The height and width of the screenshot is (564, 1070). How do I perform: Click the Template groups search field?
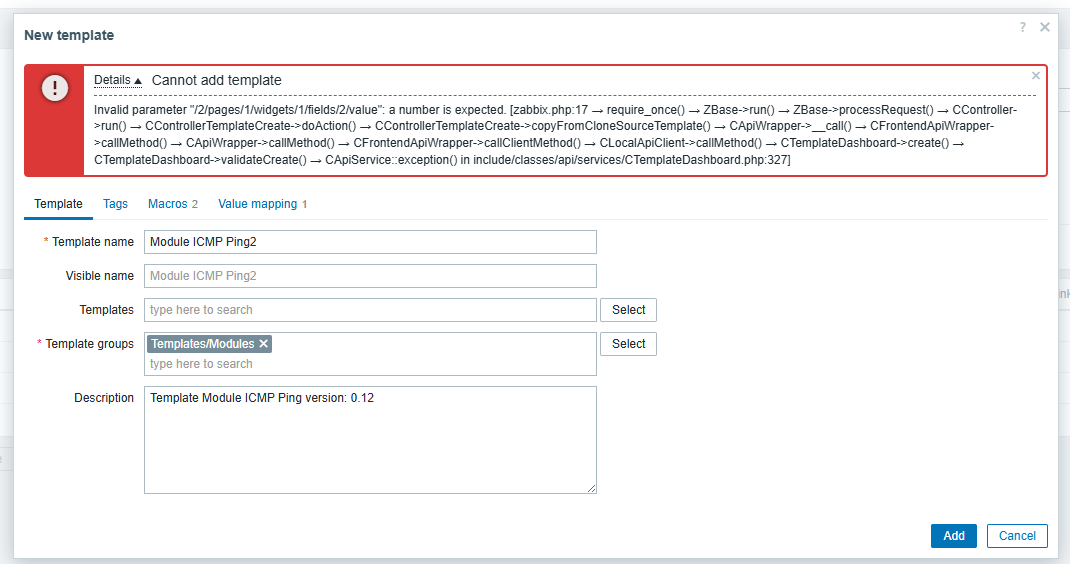pos(371,364)
